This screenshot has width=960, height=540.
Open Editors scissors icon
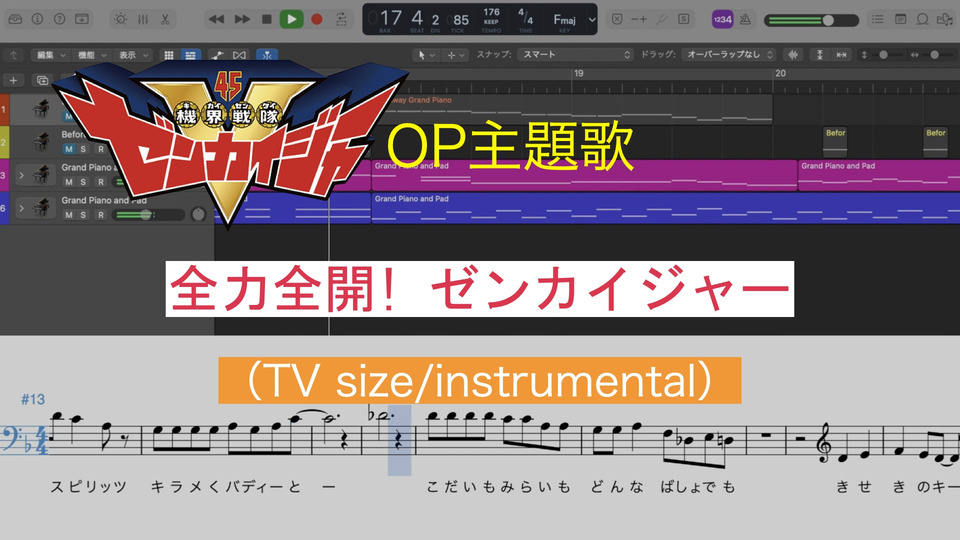pyautogui.click(x=165, y=19)
